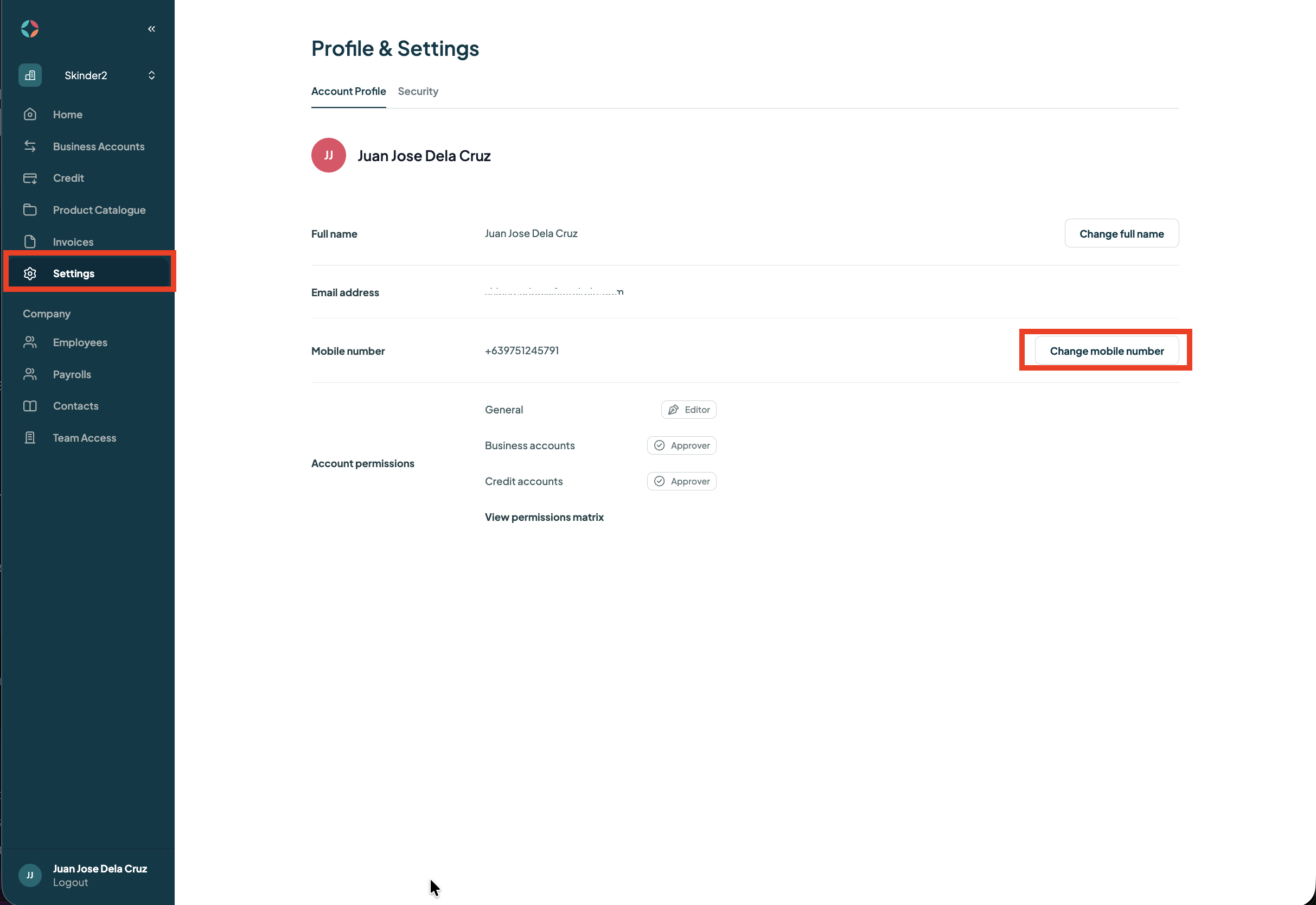1316x905 pixels.
Task: Click the checkmark icon in Credit accounts Approver badge
Action: tap(659, 481)
